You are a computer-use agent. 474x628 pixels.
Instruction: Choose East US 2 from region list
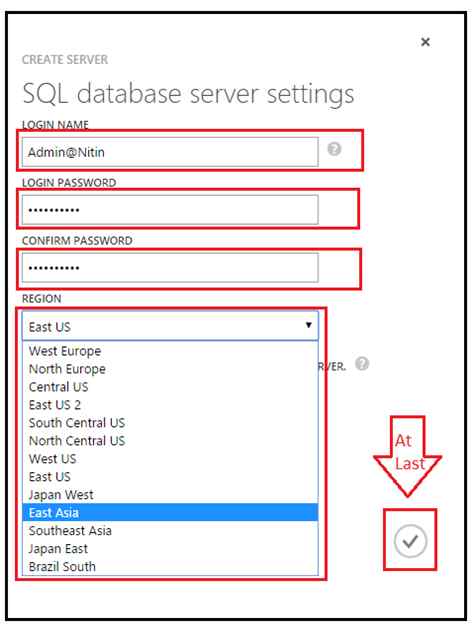click(x=170, y=405)
